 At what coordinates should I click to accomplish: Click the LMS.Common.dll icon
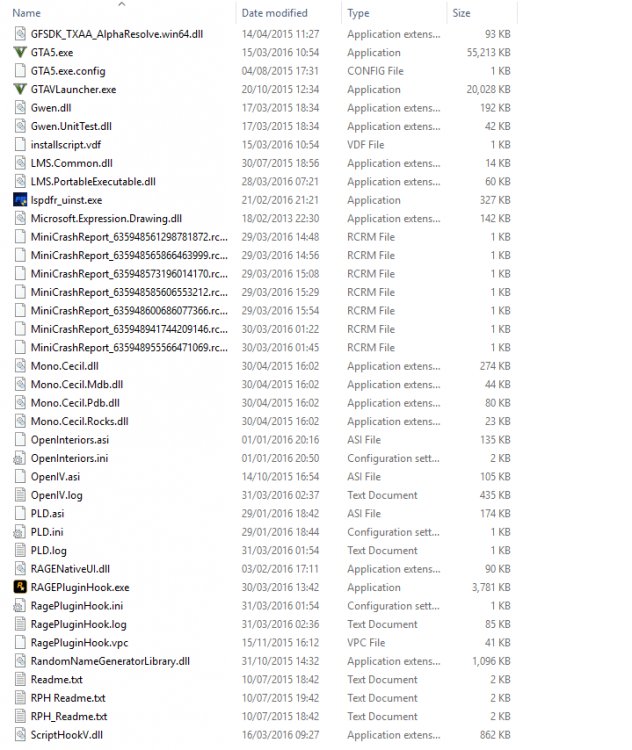[x=20, y=163]
